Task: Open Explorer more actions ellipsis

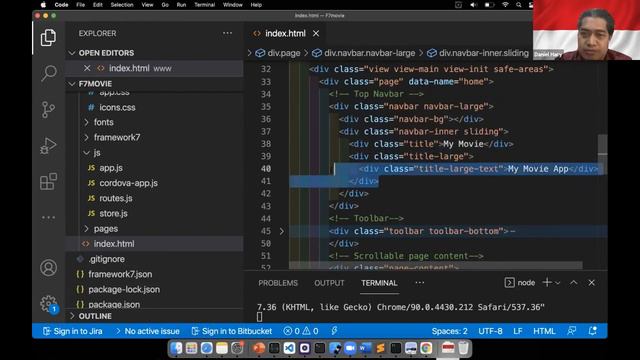Action: [x=227, y=33]
